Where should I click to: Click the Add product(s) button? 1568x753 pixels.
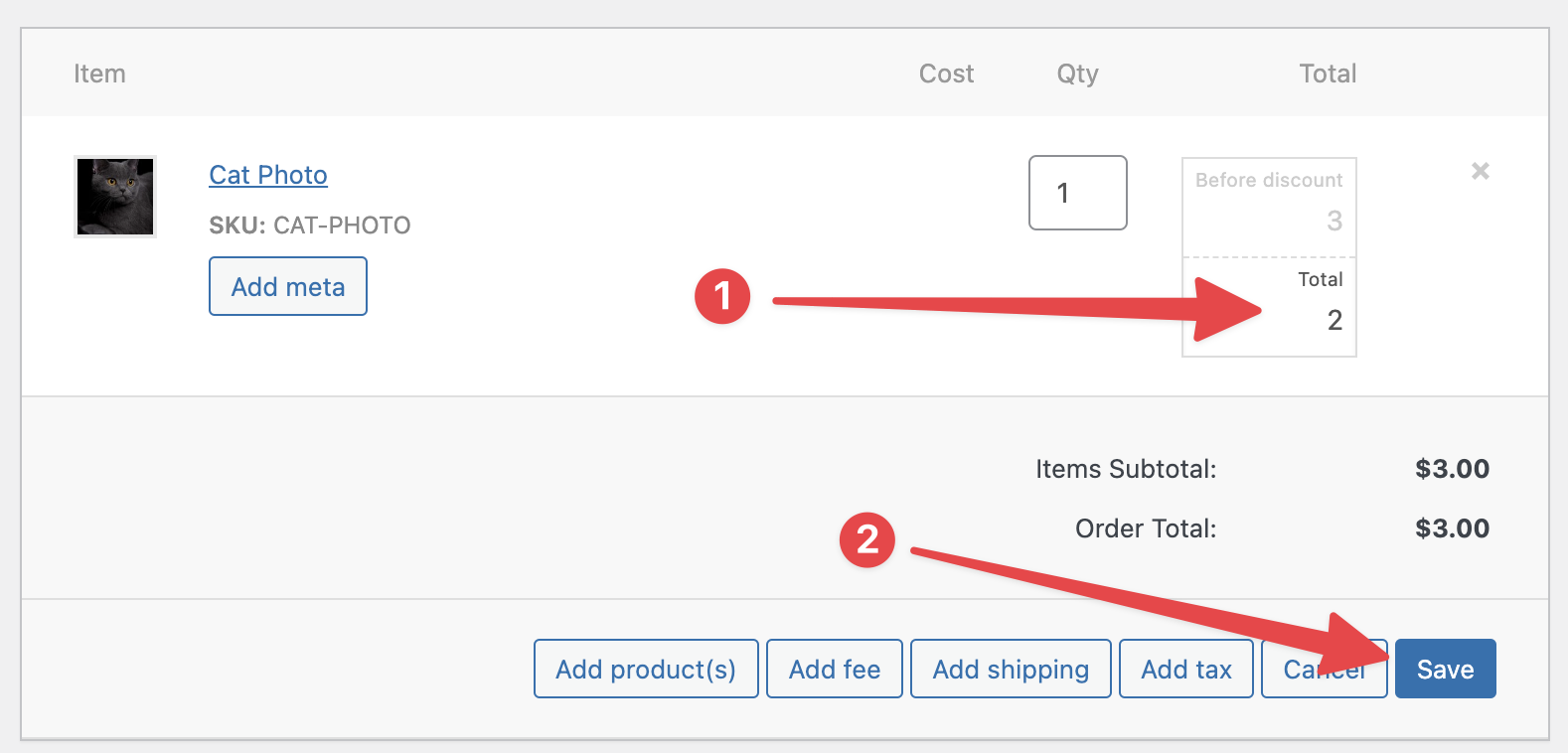click(x=646, y=669)
